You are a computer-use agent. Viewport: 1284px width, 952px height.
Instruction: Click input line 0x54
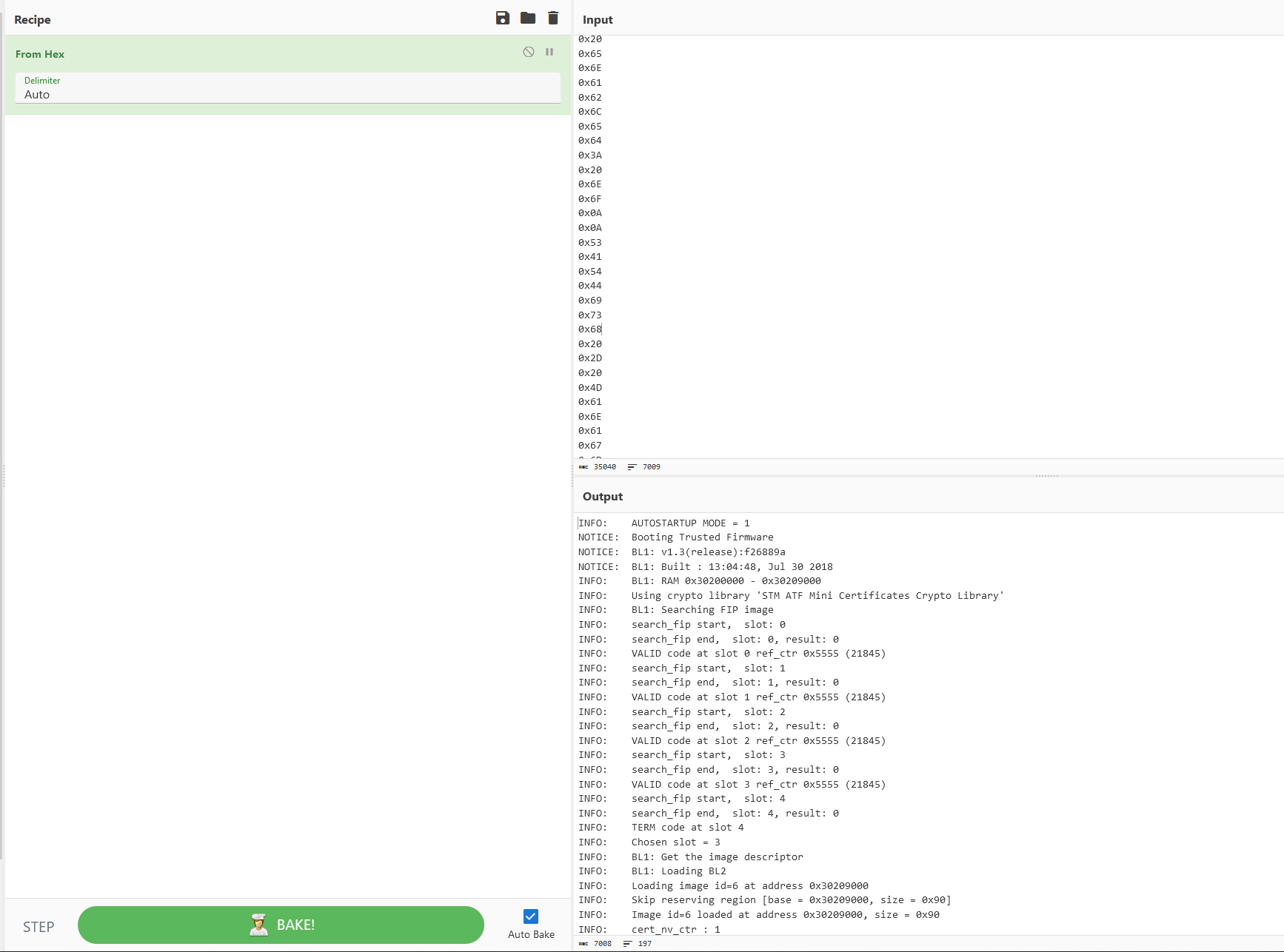pyautogui.click(x=590, y=271)
